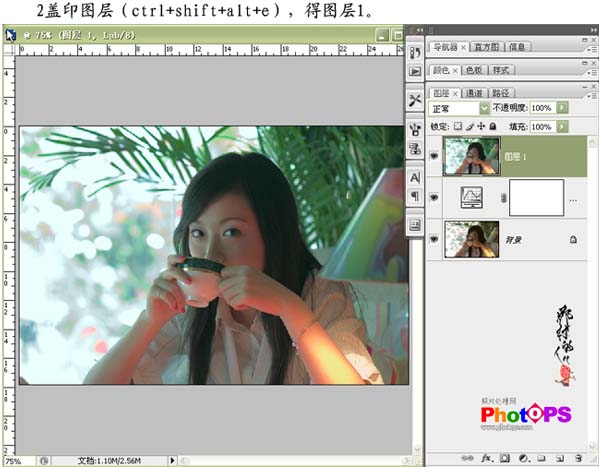Create a new group icon
This screenshot has width=599, height=467.
click(541, 458)
